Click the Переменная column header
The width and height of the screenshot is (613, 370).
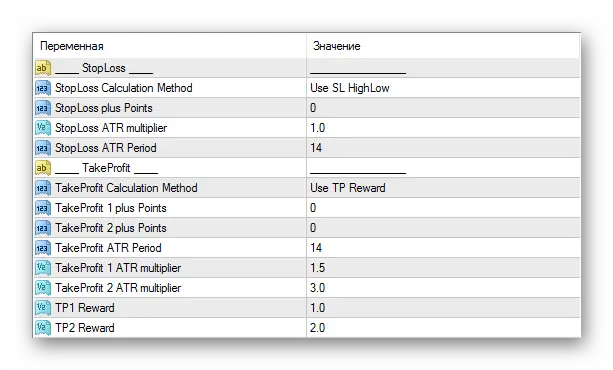point(170,46)
